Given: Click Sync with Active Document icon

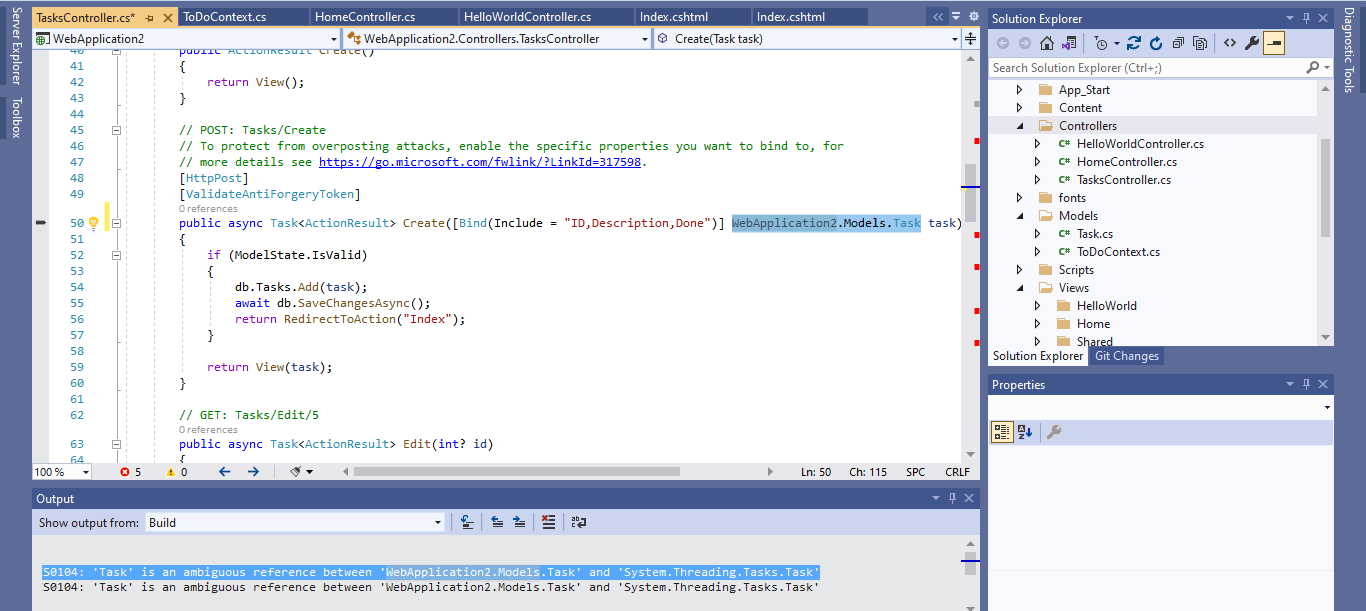Looking at the screenshot, I should (x=1133, y=43).
